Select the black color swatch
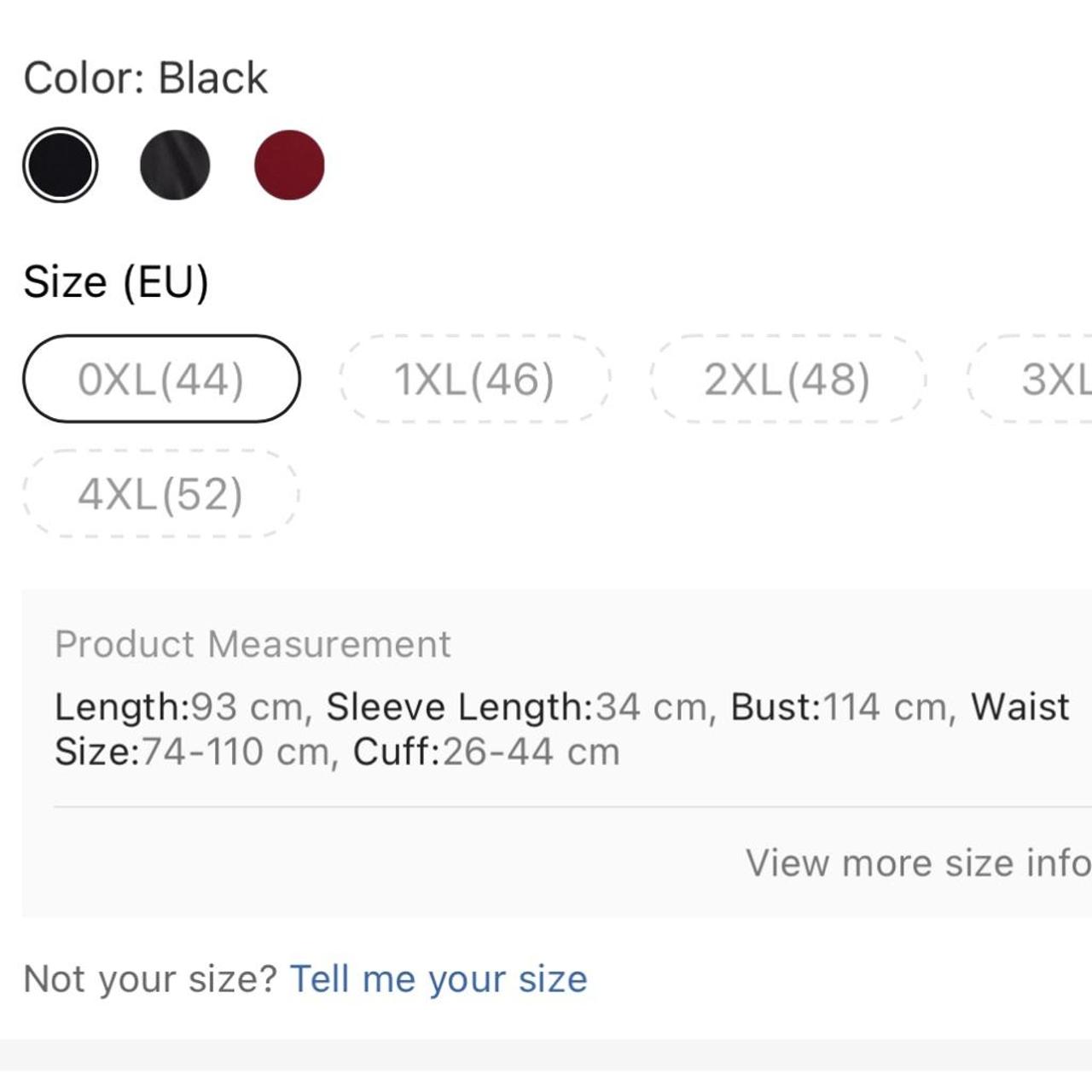Image resolution: width=1092 pixels, height=1092 pixels. (x=59, y=164)
